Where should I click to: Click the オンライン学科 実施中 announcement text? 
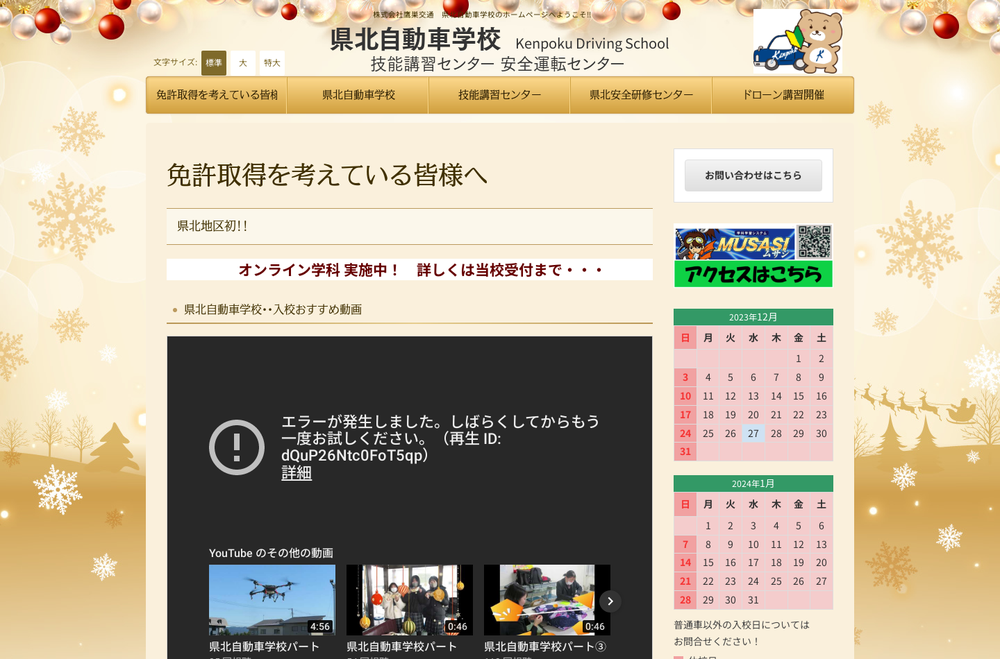pos(421,270)
